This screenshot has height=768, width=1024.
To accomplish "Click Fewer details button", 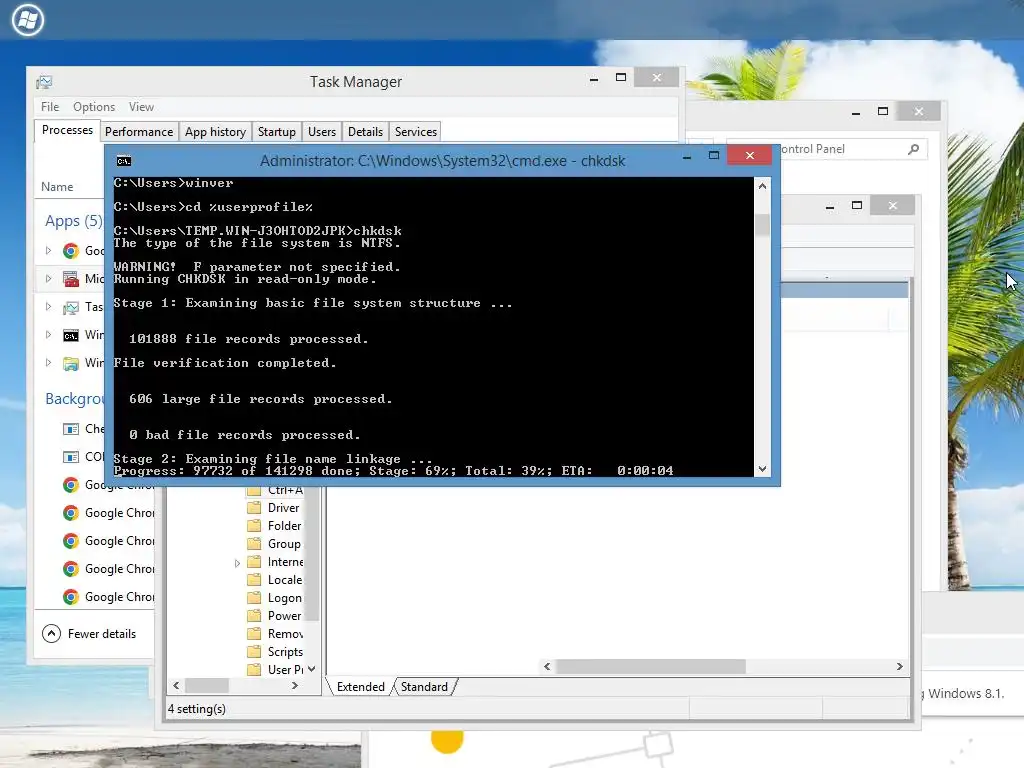I will [x=89, y=633].
